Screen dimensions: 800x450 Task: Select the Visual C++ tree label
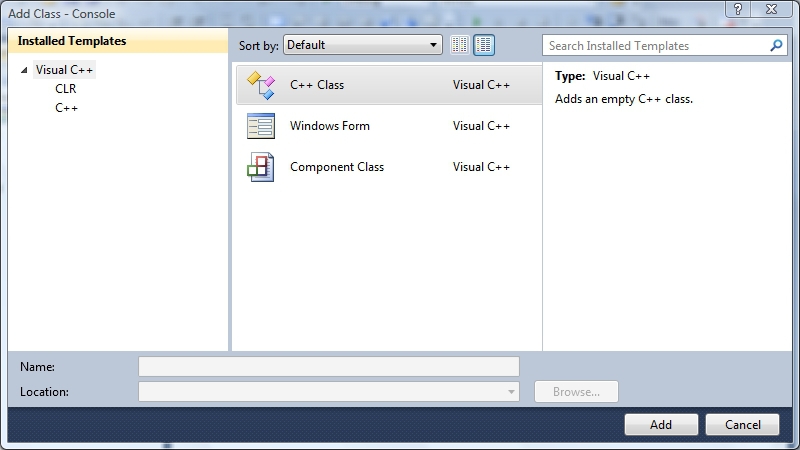64,70
